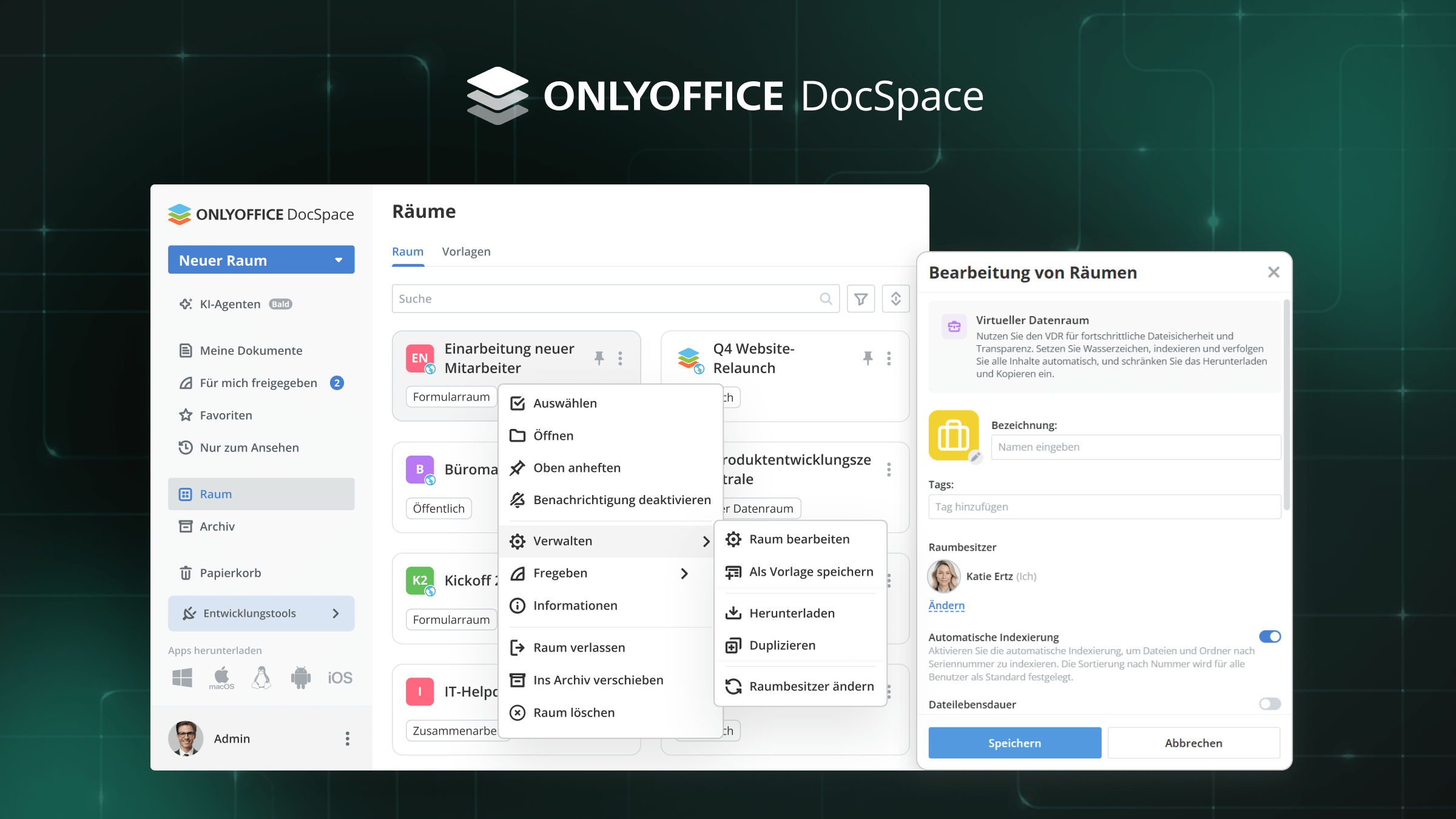Click the yellow room icon edit pencil

pyautogui.click(x=975, y=457)
